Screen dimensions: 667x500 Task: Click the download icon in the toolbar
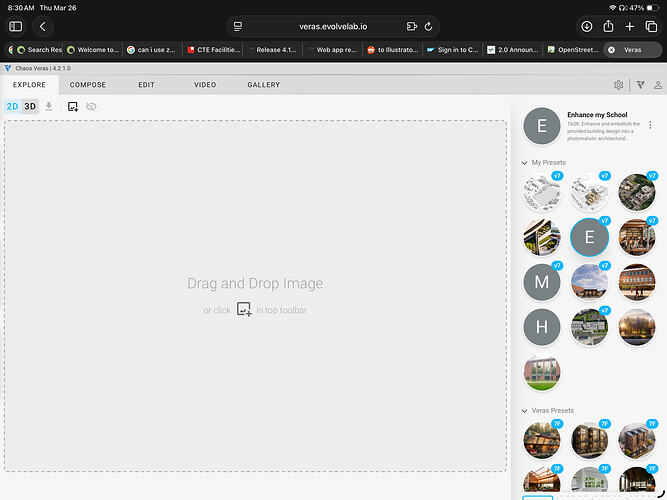(48, 106)
